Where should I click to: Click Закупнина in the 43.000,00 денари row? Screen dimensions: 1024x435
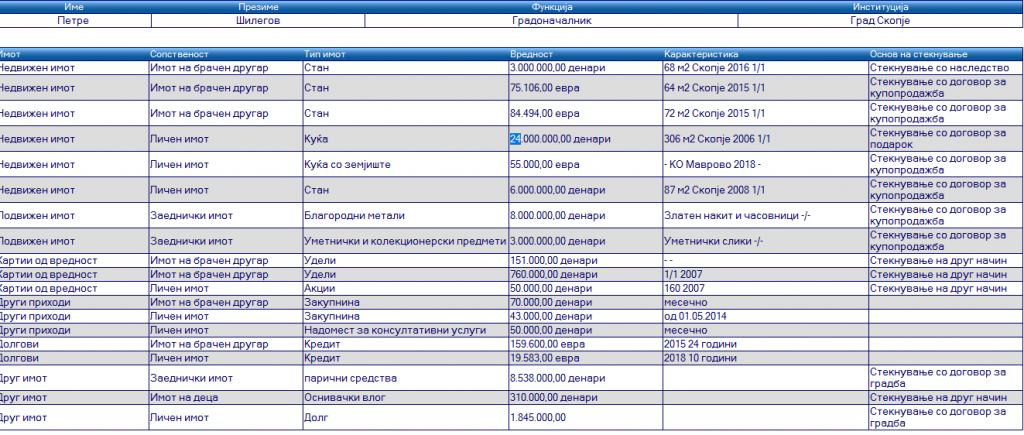[x=406, y=316]
